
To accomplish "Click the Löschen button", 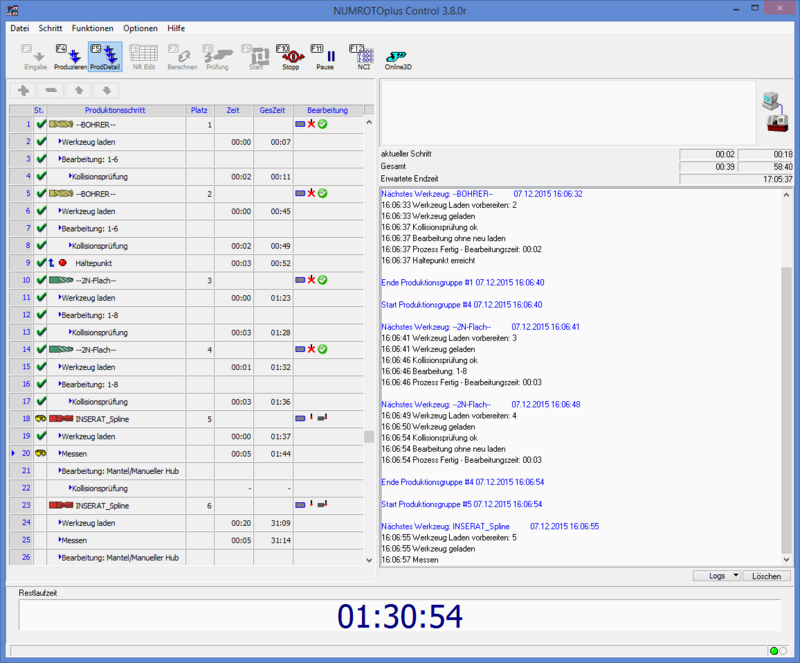I will click(767, 576).
